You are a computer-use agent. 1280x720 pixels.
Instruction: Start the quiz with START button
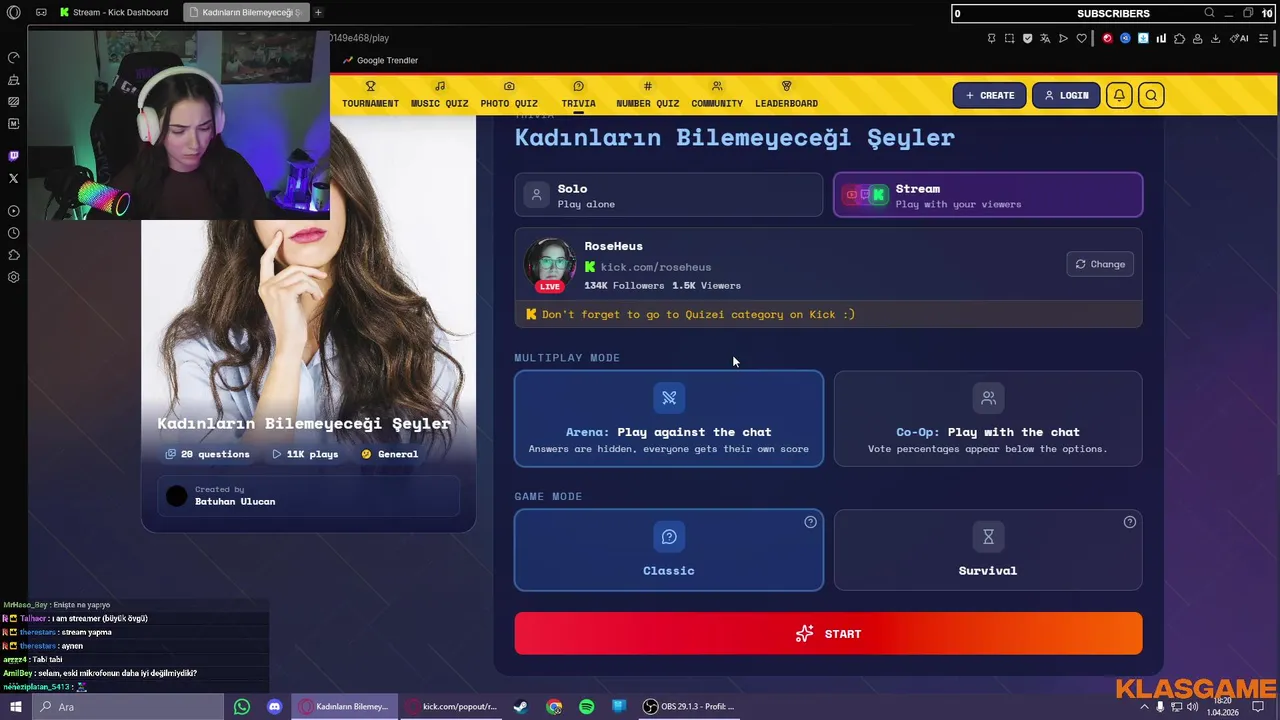[828, 634]
